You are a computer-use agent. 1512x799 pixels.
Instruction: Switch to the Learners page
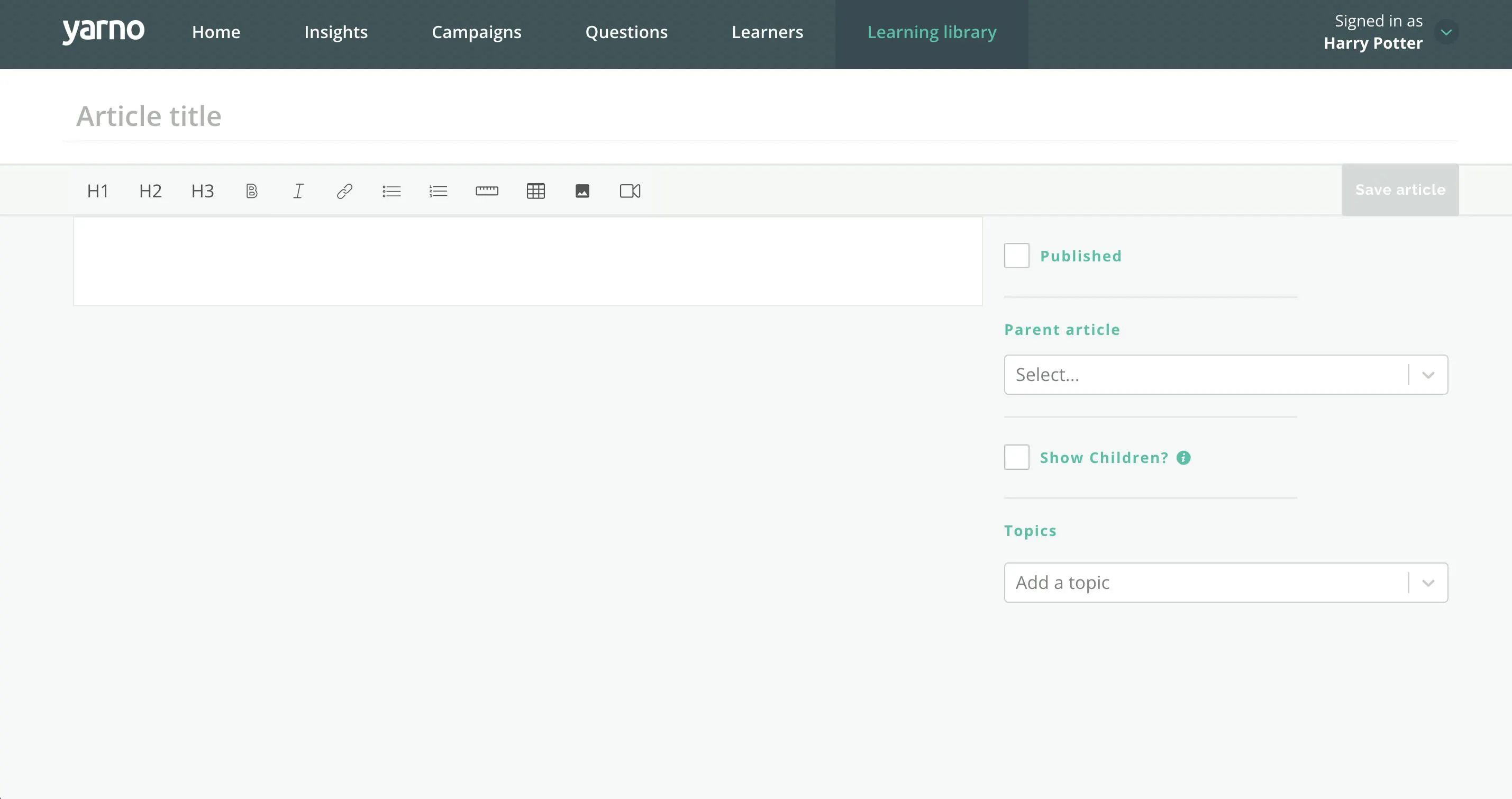tap(767, 32)
